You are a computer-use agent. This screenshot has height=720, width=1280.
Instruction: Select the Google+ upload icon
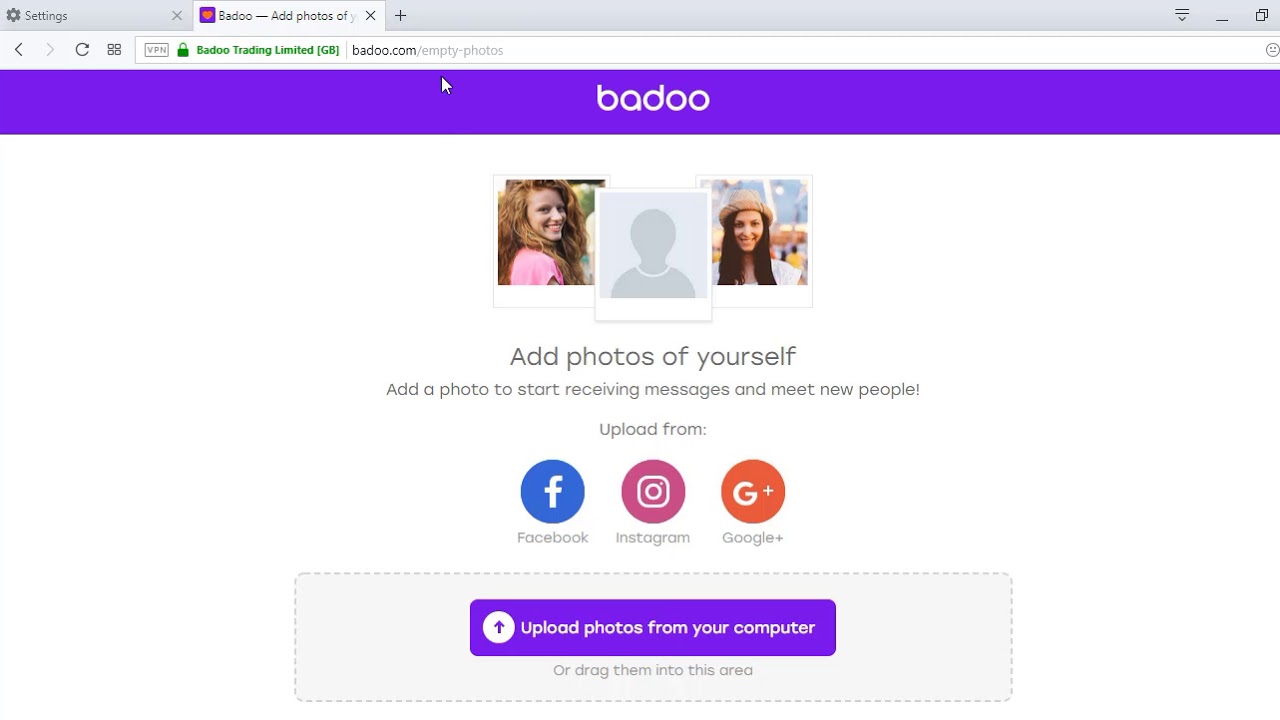(753, 491)
